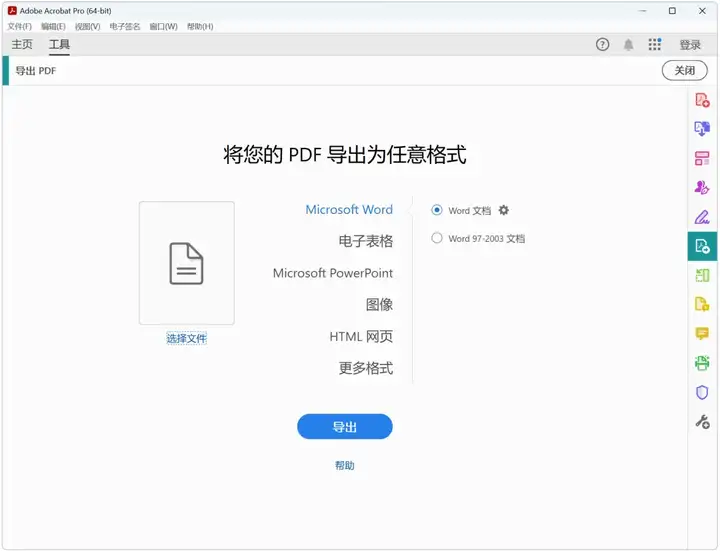Screen dimensions: 720x551
Task: Select the Word 97-2003 文档 radio option
Action: (x=437, y=238)
